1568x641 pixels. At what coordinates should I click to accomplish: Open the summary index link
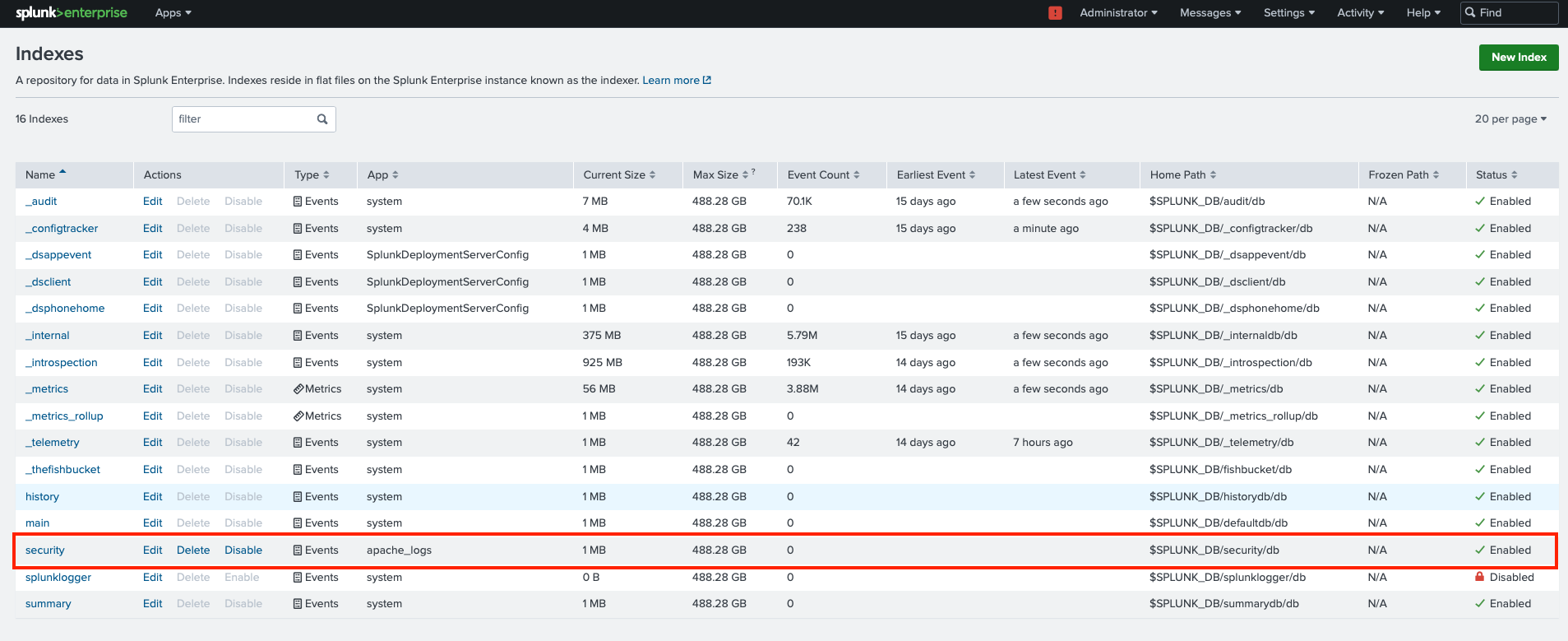(49, 604)
